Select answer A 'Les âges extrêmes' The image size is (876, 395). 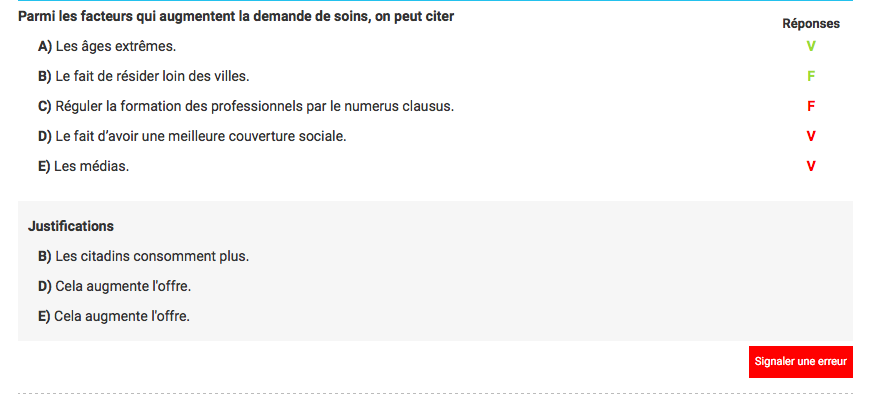[x=107, y=46]
